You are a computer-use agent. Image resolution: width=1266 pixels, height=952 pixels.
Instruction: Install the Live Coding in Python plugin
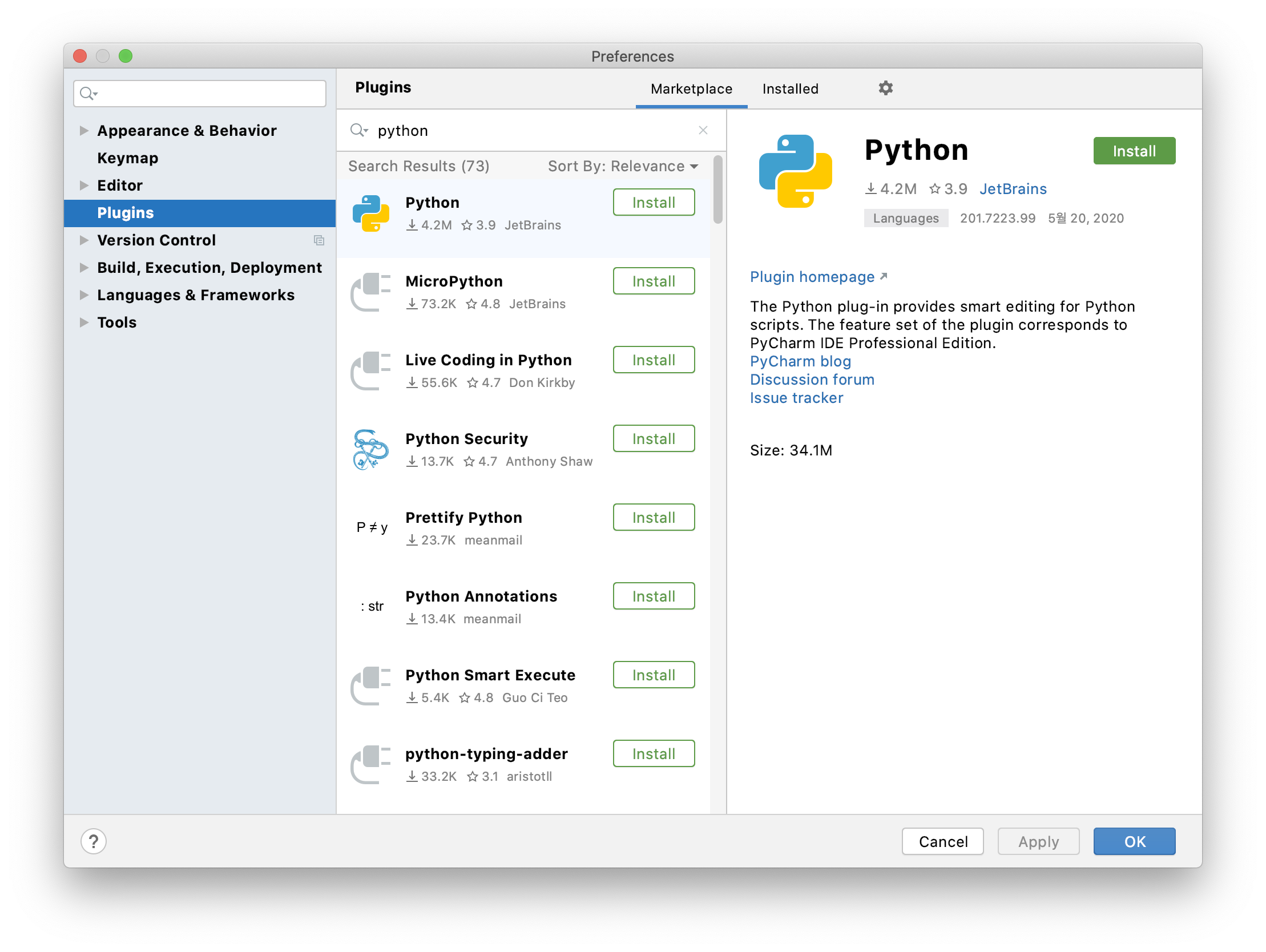coord(653,360)
